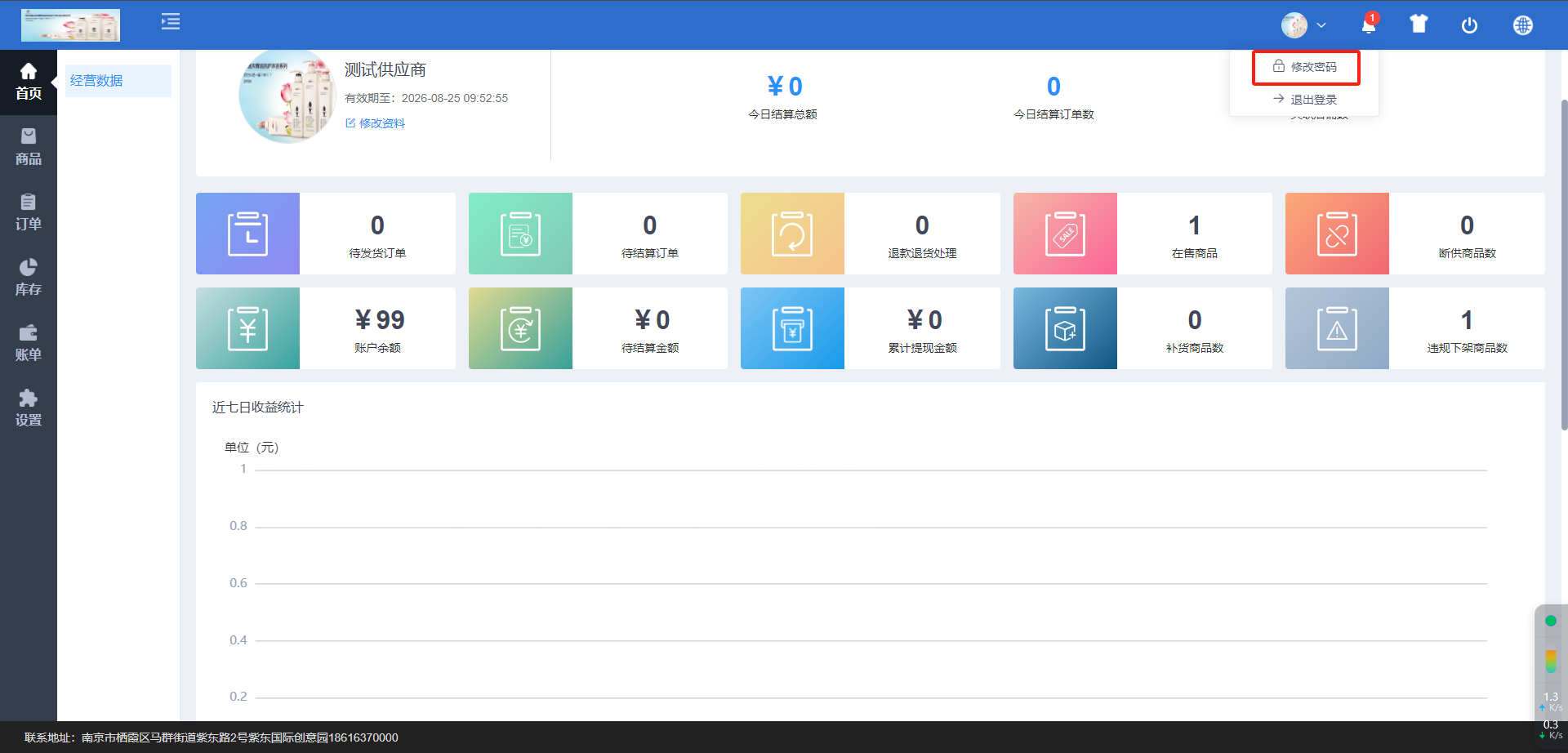Click the supplier profile picture

pyautogui.click(x=287, y=96)
